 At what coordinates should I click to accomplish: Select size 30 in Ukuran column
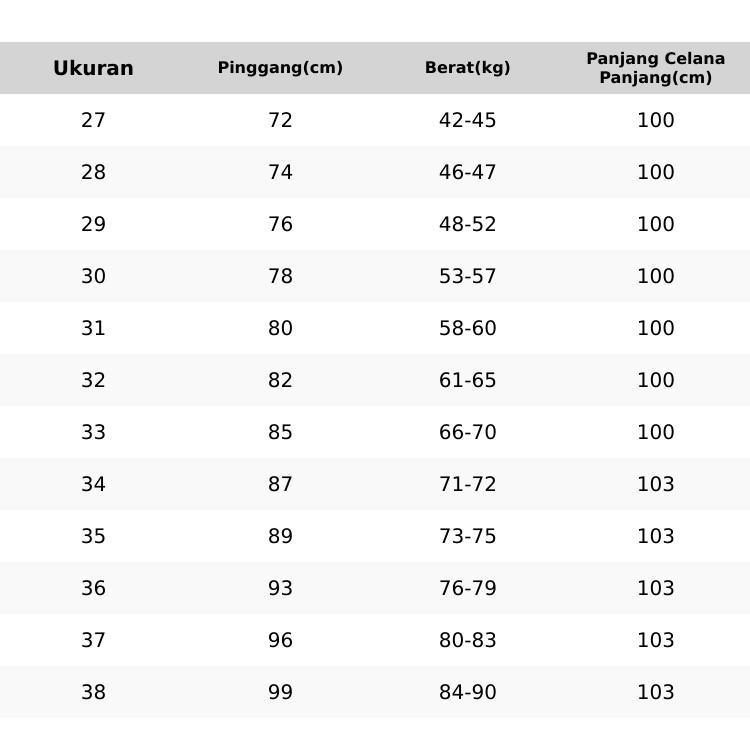point(93,276)
